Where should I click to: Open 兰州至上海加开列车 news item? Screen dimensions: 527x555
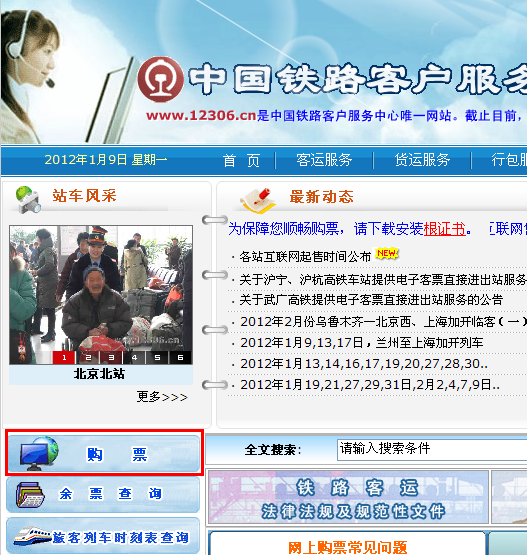click(362, 343)
